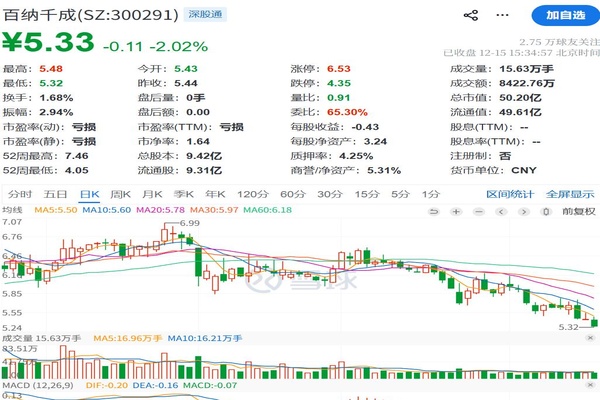Close the MACD indicator panel
This screenshot has width=600, height=400.
590,385
